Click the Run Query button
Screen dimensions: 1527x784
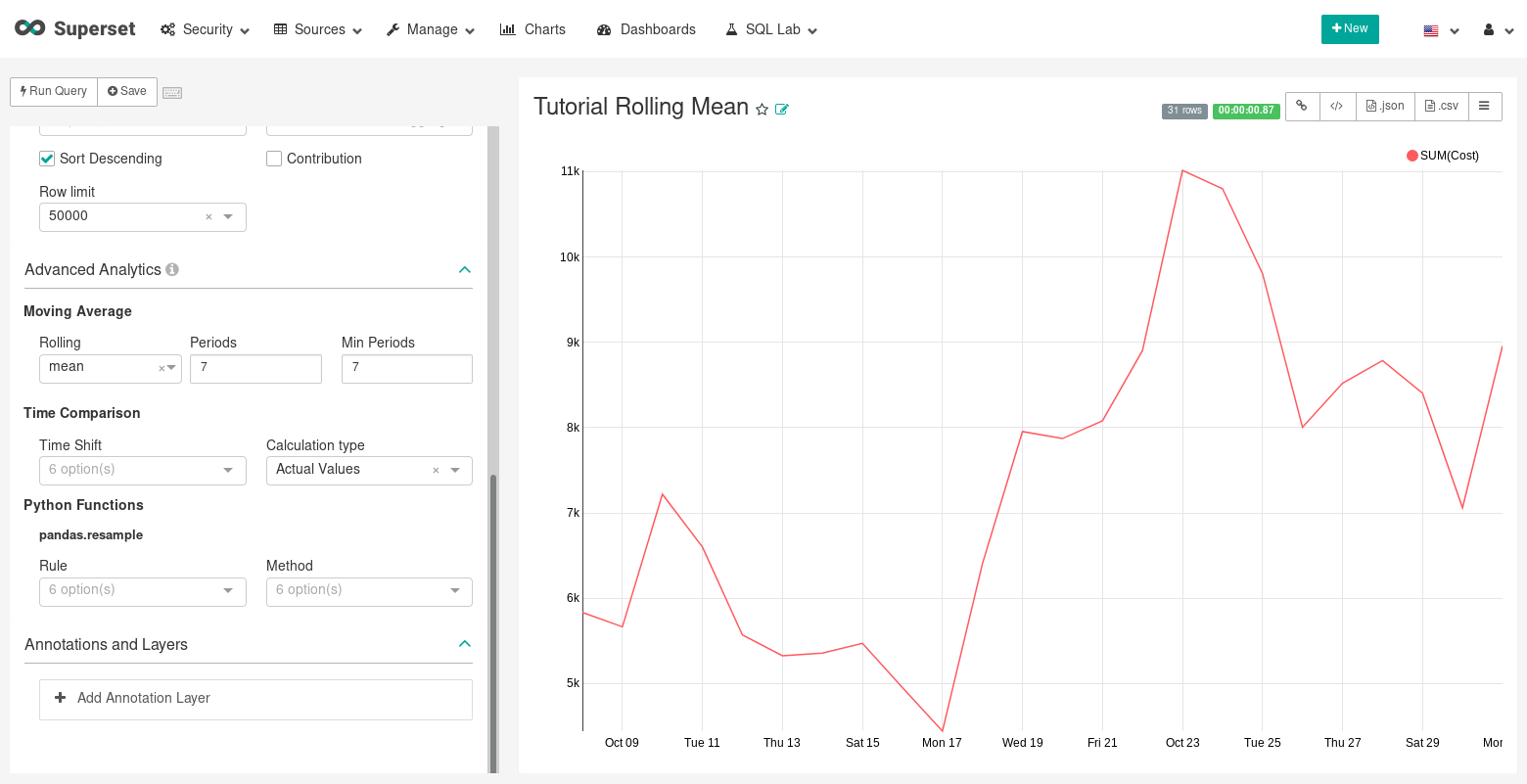[54, 91]
